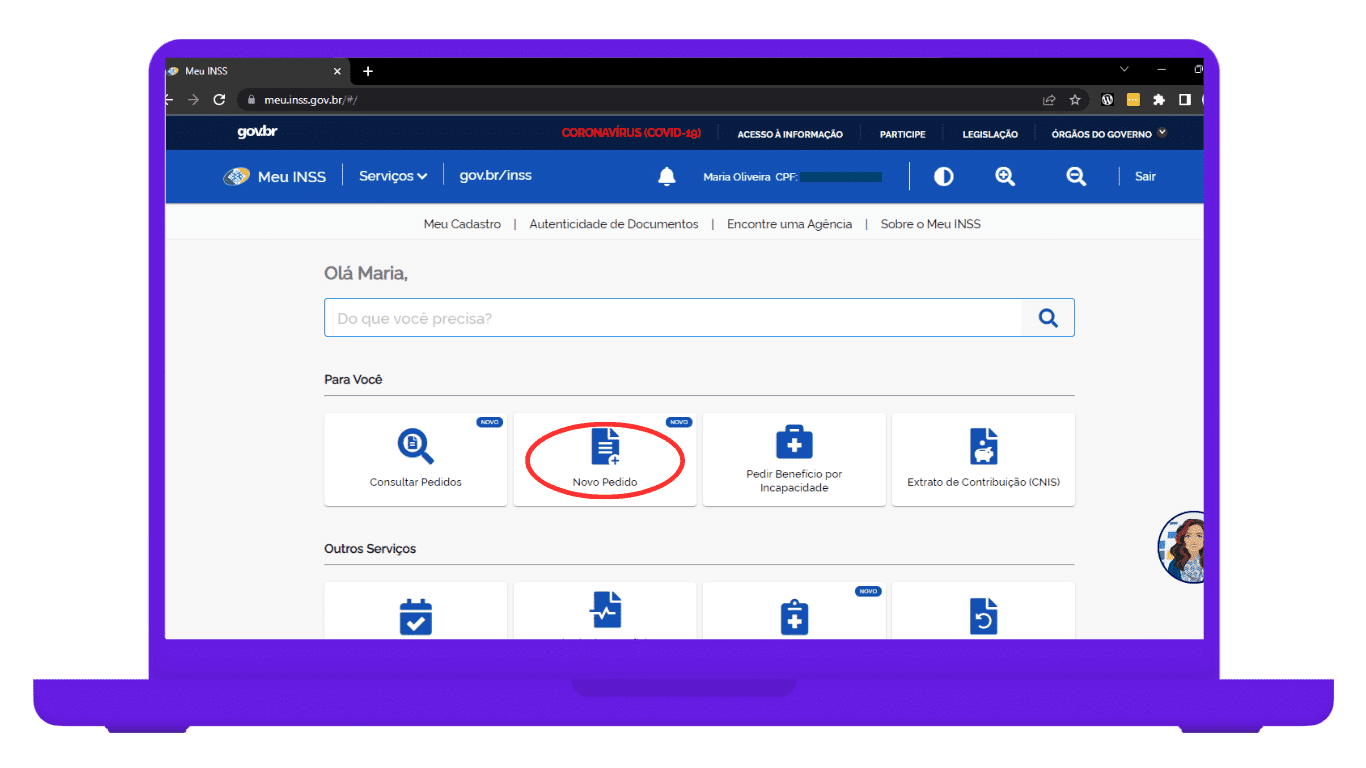This screenshot has width=1366, height=768.
Task: Click the Sair logout link
Action: [1145, 177]
